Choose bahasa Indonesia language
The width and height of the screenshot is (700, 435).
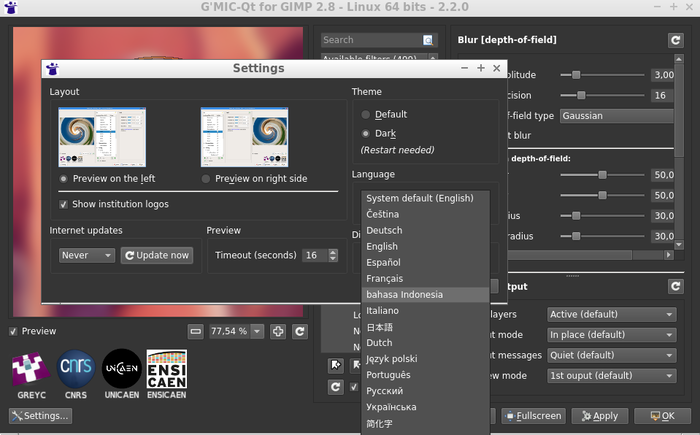coord(425,295)
